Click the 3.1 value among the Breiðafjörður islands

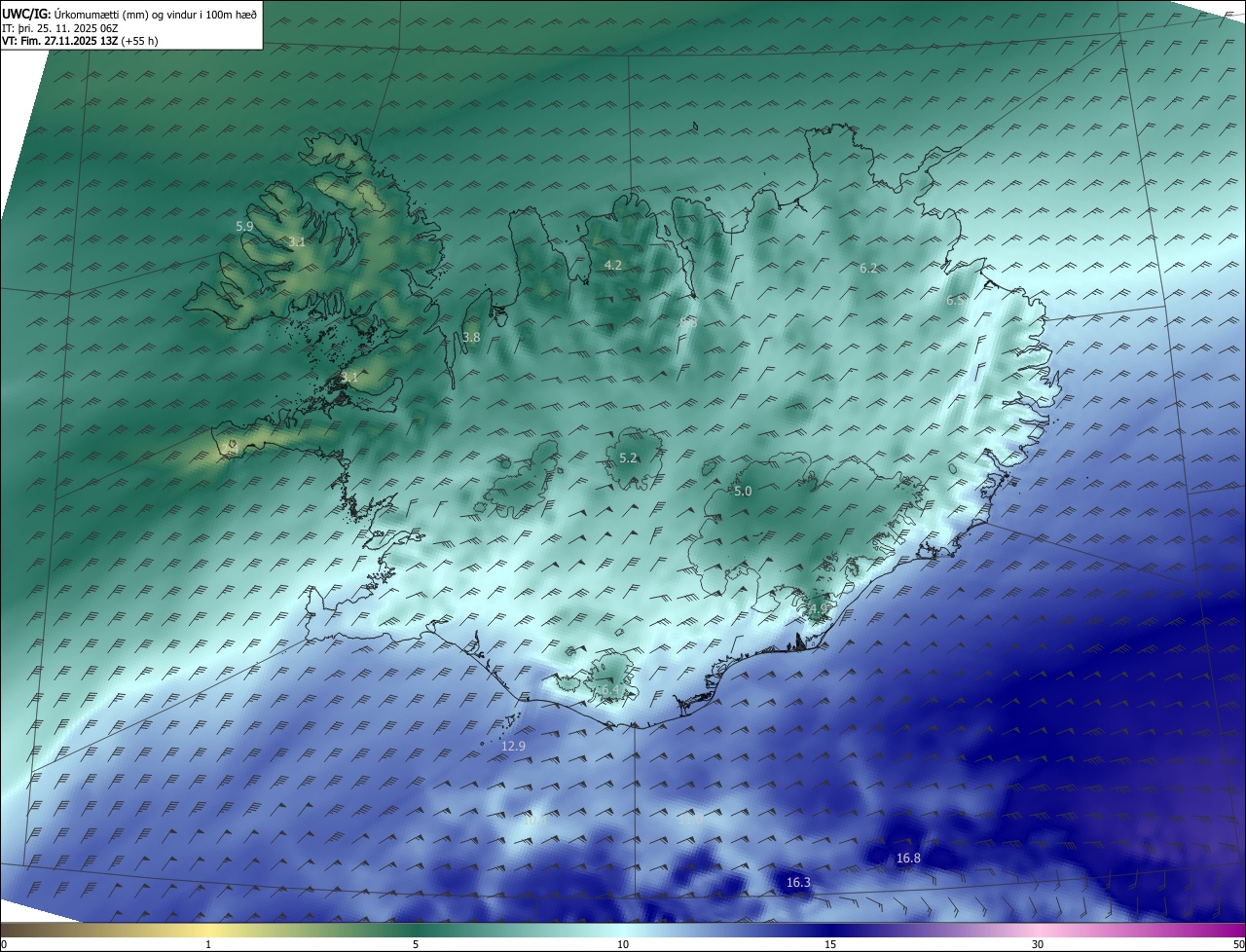349,377
